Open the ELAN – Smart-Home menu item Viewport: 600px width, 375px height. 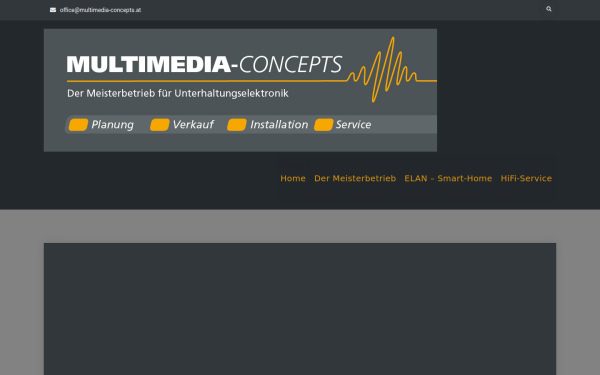(448, 178)
